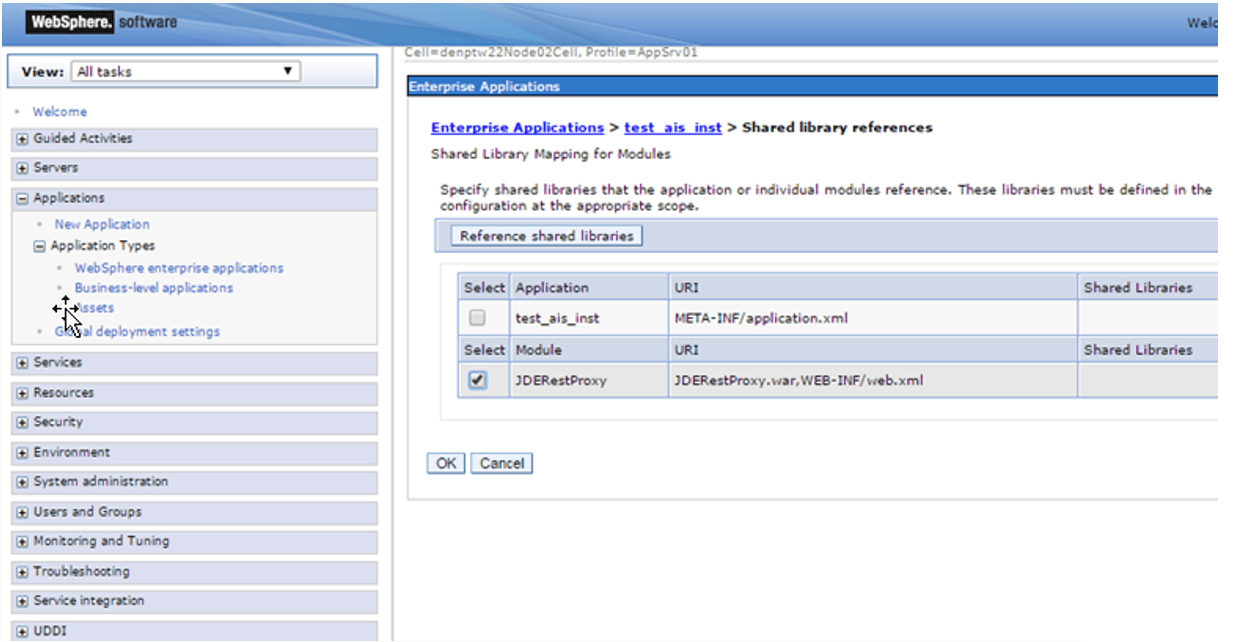Image resolution: width=1258 pixels, height=642 pixels.
Task: Expand the Servers section
Action: click(22, 168)
